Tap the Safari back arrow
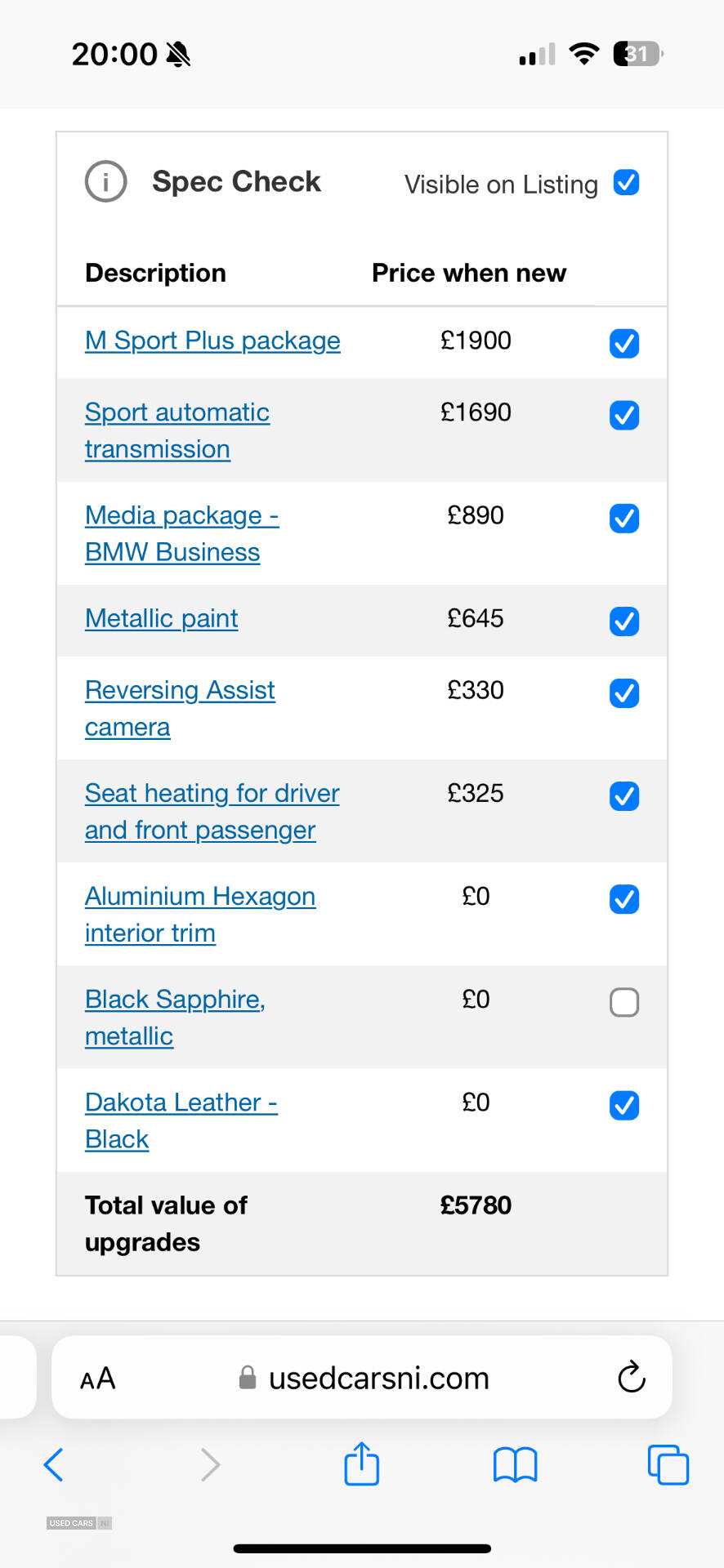 53,1464
